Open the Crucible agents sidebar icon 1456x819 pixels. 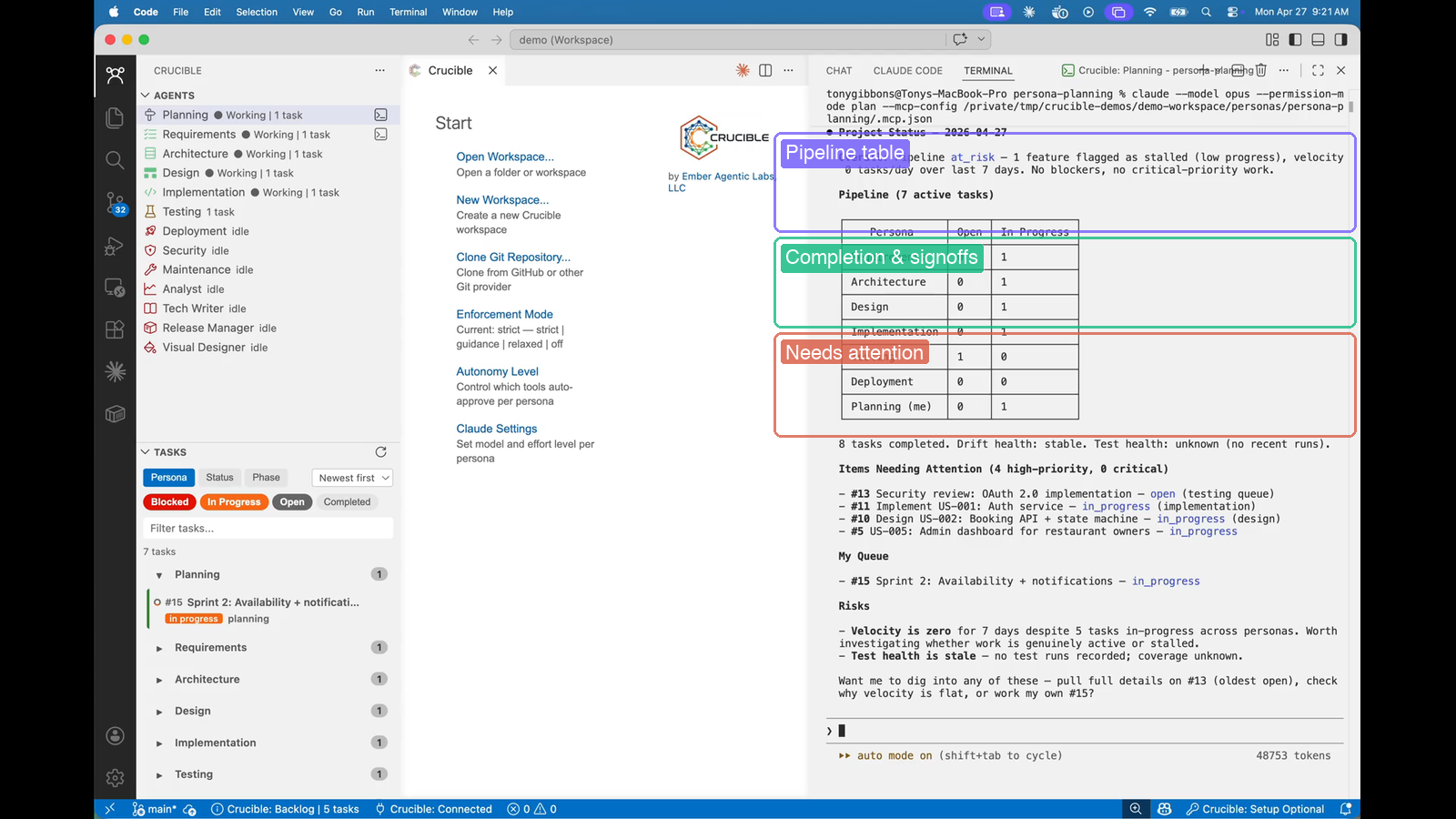pos(115,75)
